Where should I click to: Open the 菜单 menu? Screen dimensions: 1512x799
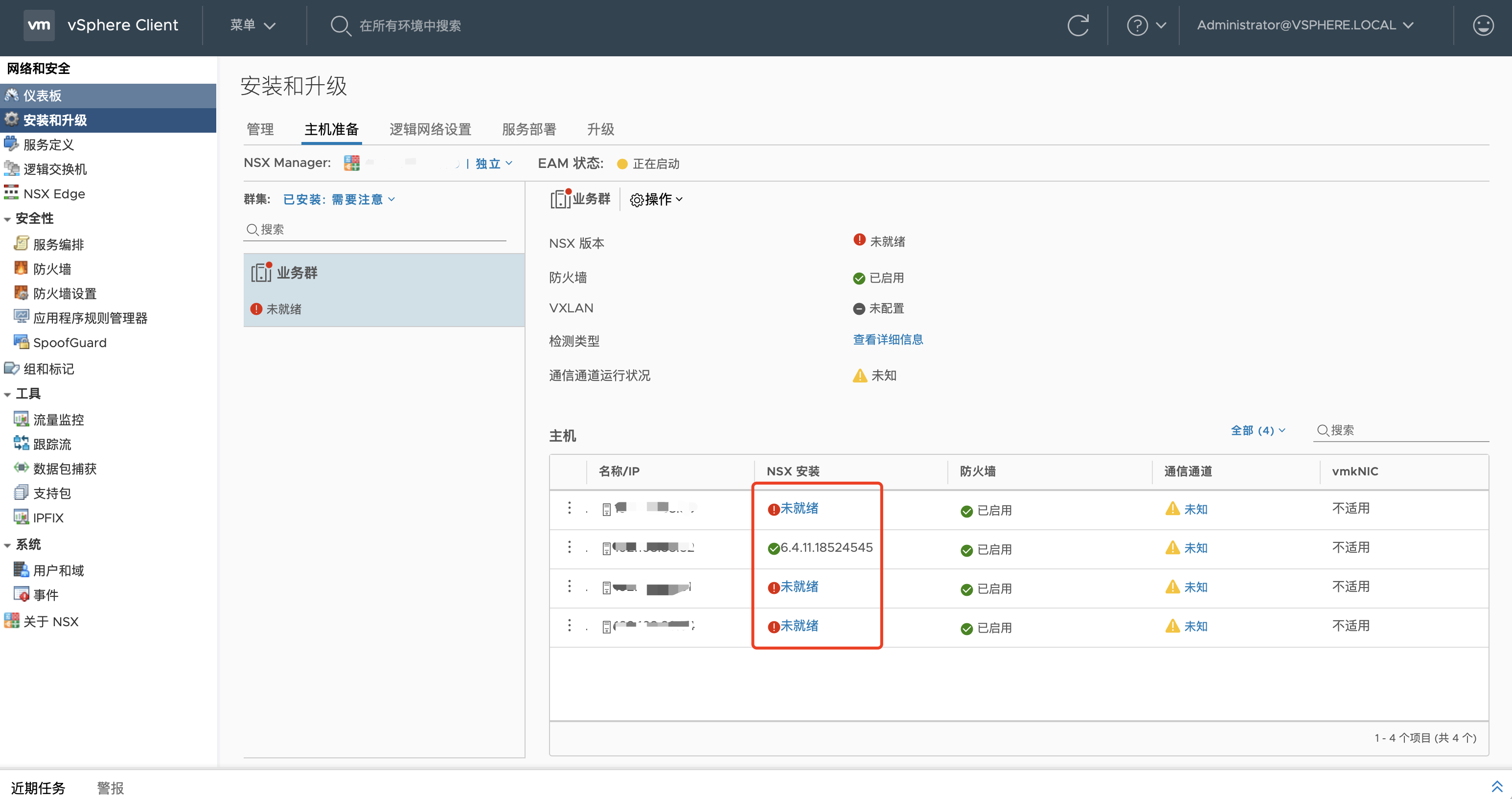pos(252,25)
